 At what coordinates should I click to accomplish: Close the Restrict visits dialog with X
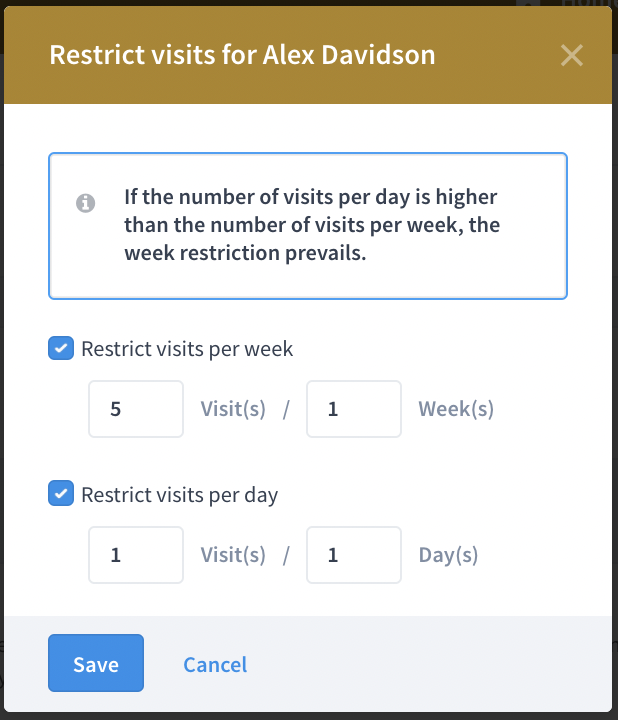(x=572, y=55)
